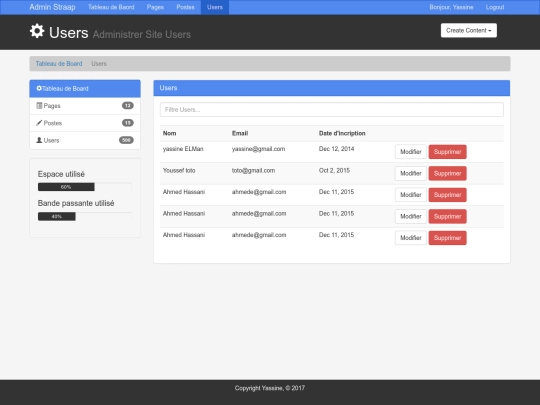540x405 pixels.
Task: Click the gear icon beside Users heading
Action: pyautogui.click(x=37, y=31)
